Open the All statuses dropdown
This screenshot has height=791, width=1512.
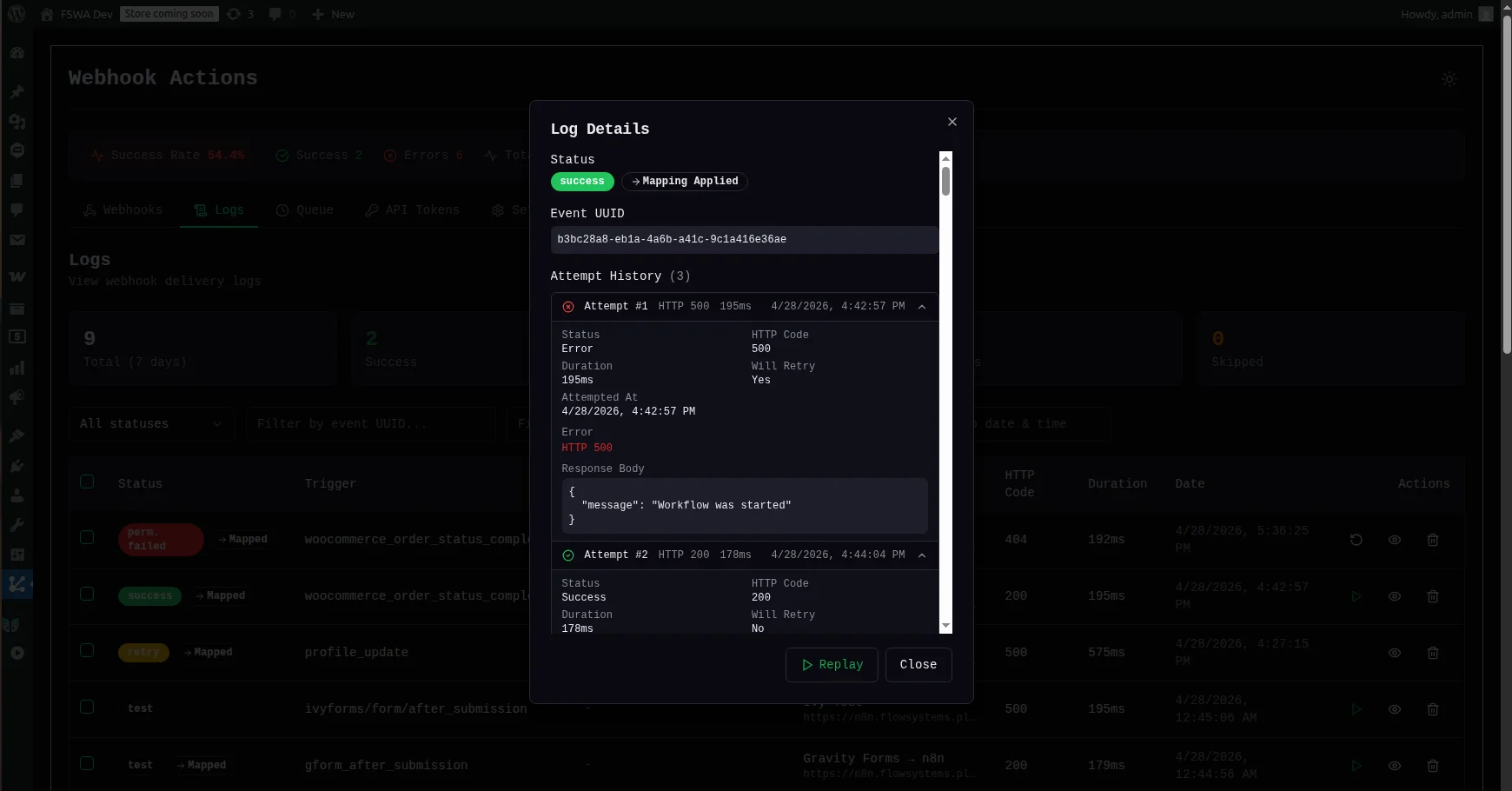(151, 424)
